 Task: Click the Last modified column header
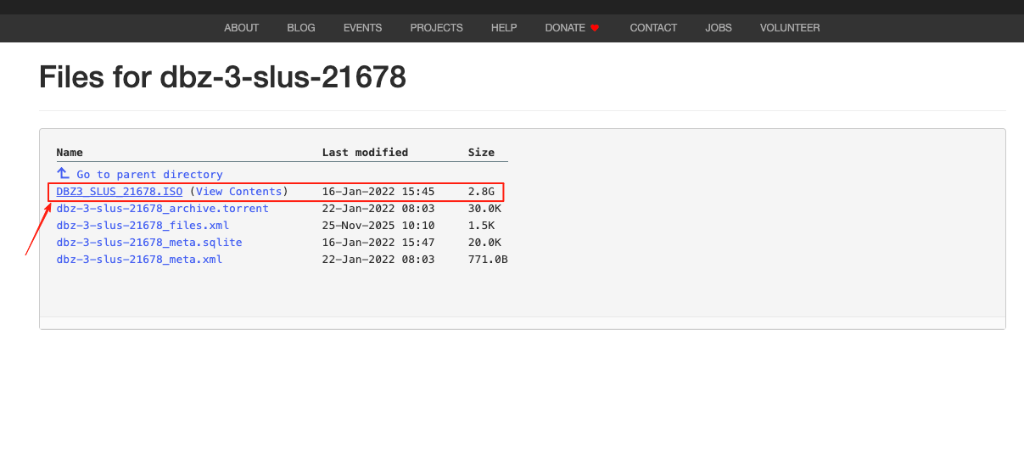365,152
